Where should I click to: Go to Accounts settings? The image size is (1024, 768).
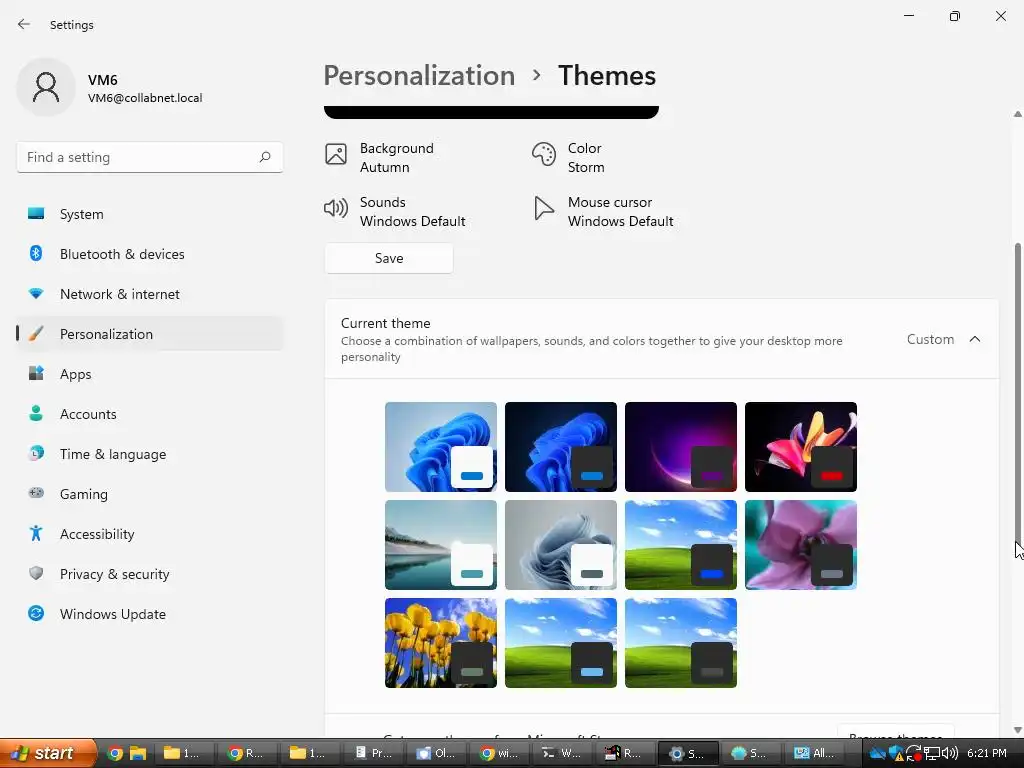coord(150,414)
